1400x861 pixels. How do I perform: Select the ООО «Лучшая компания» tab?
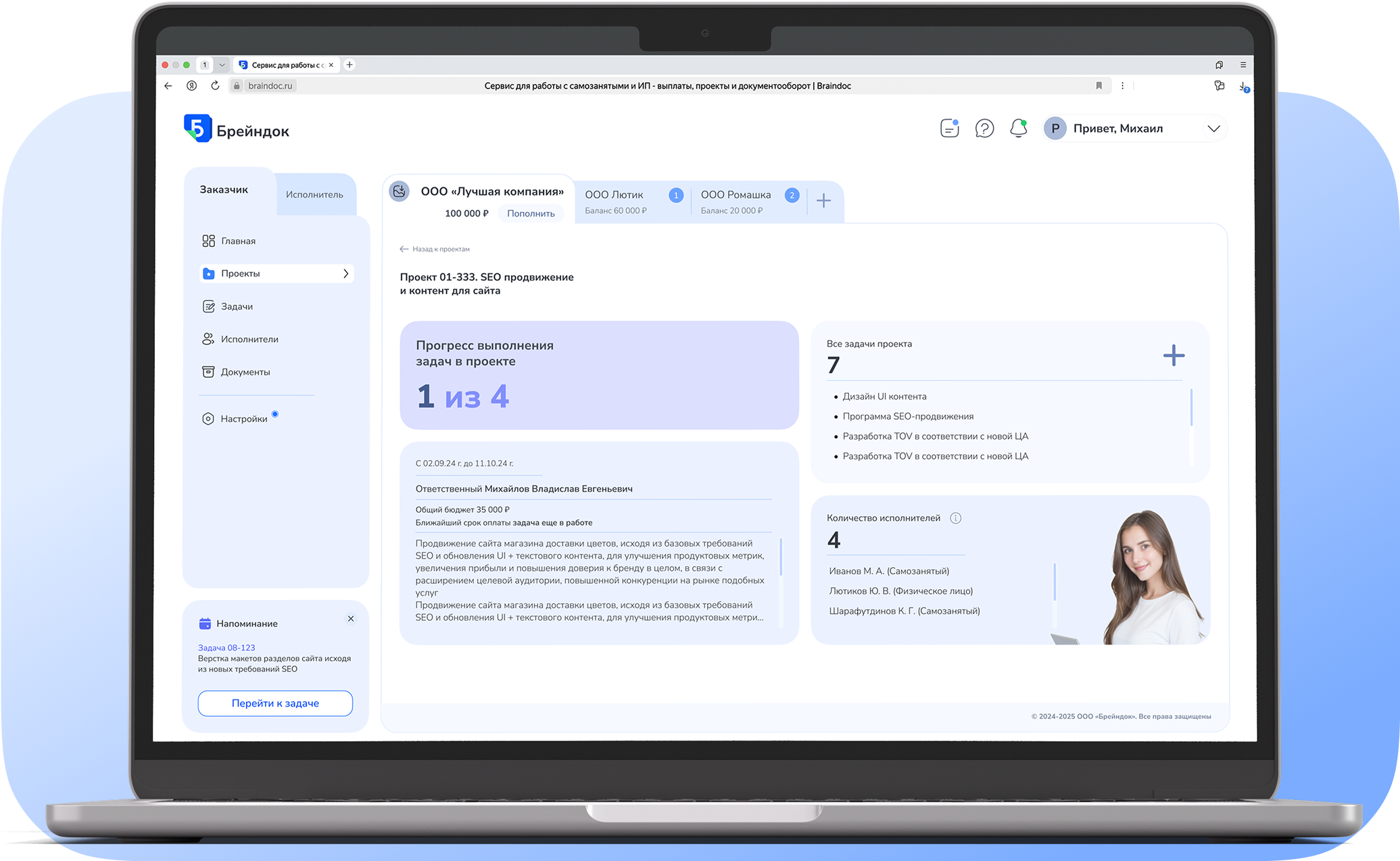(492, 191)
